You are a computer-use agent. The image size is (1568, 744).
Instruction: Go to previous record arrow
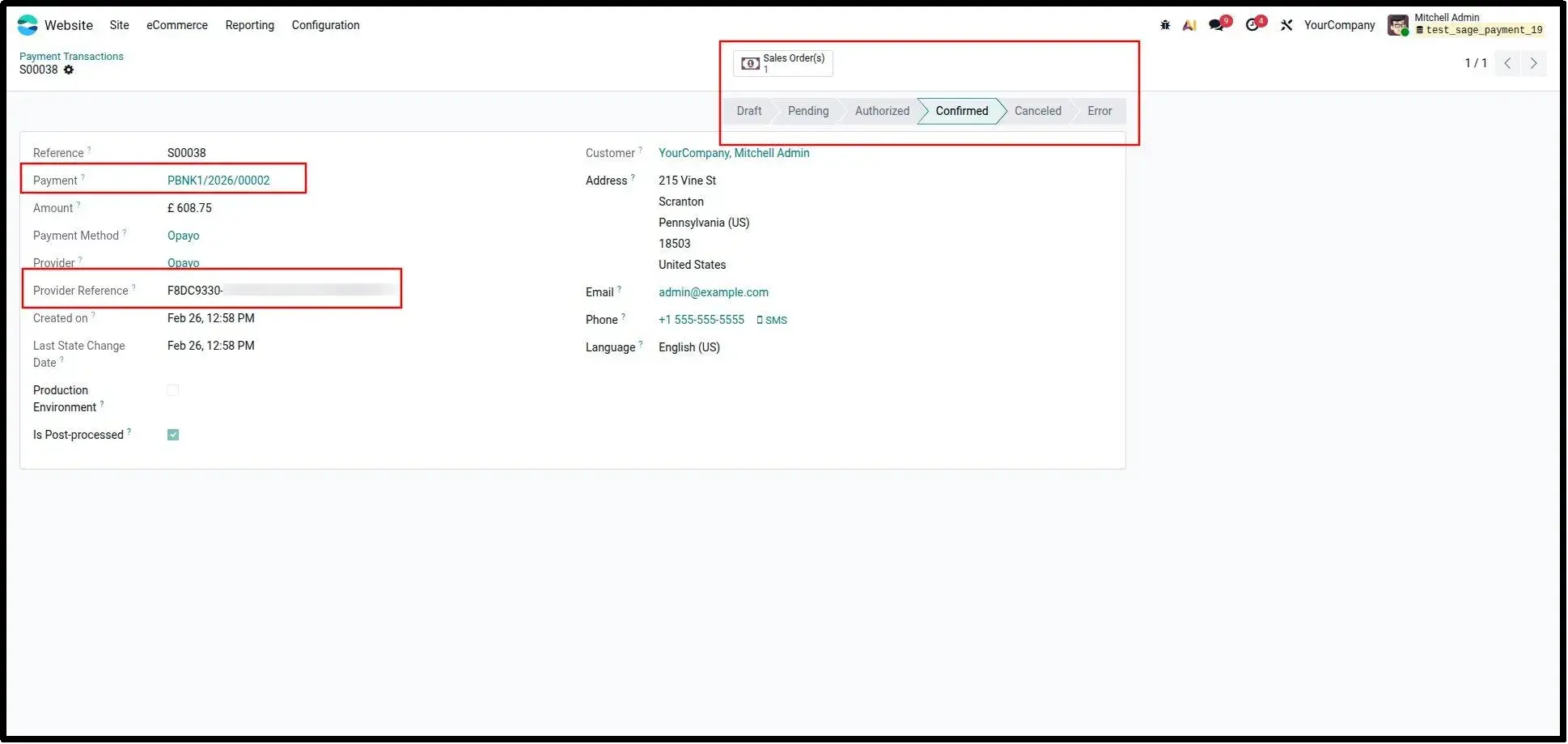1507,63
